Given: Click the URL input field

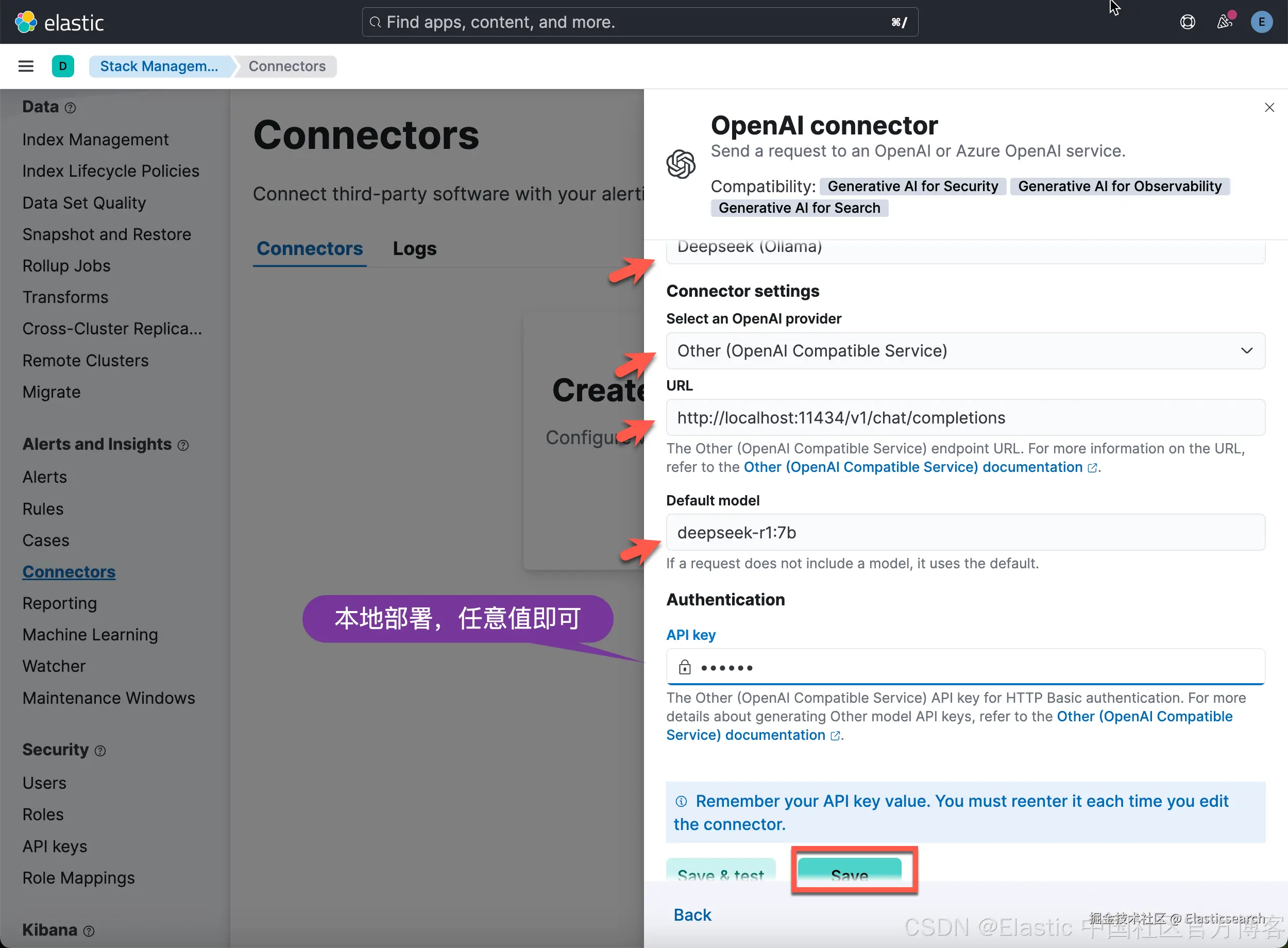Looking at the screenshot, I should 965,418.
